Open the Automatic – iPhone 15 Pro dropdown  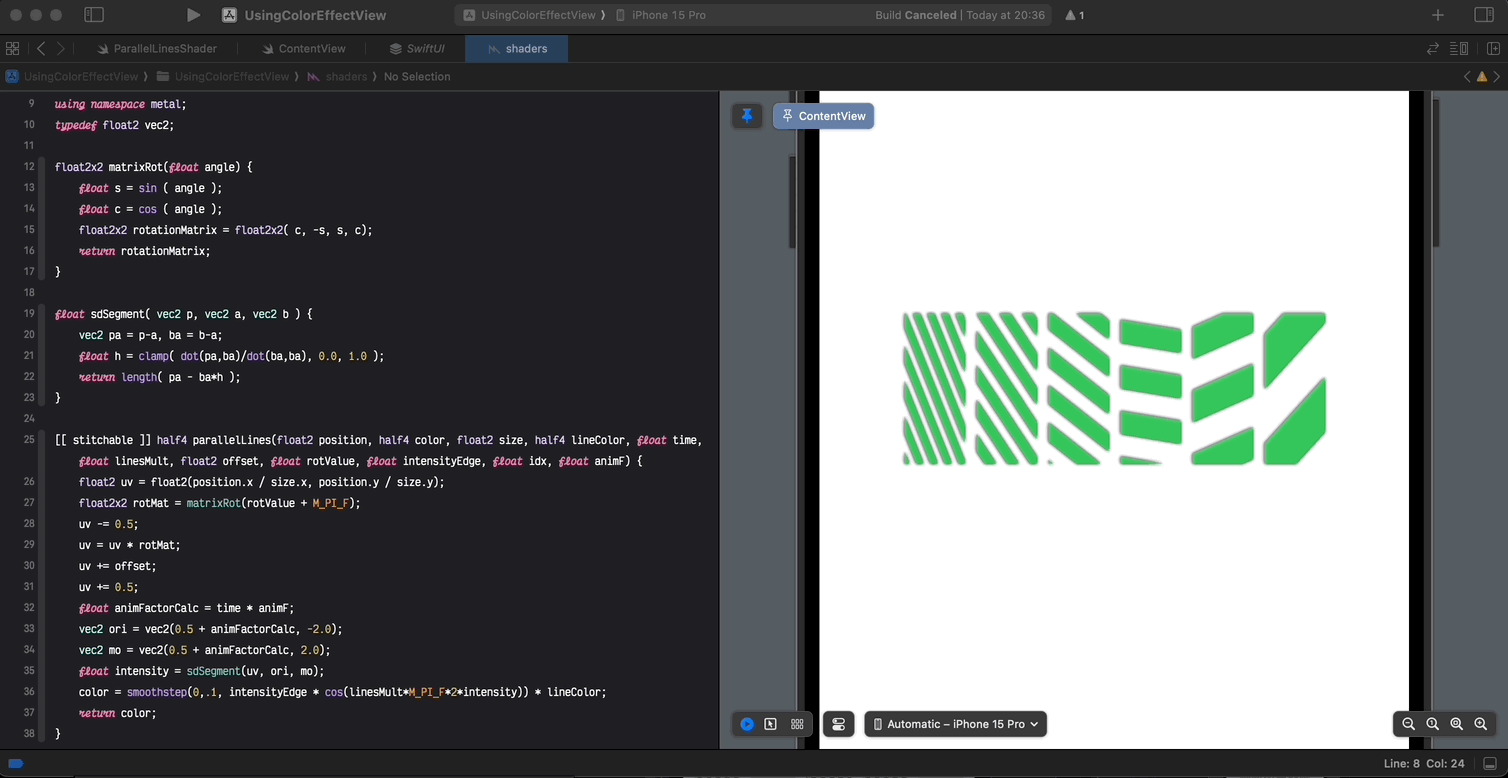tap(956, 724)
